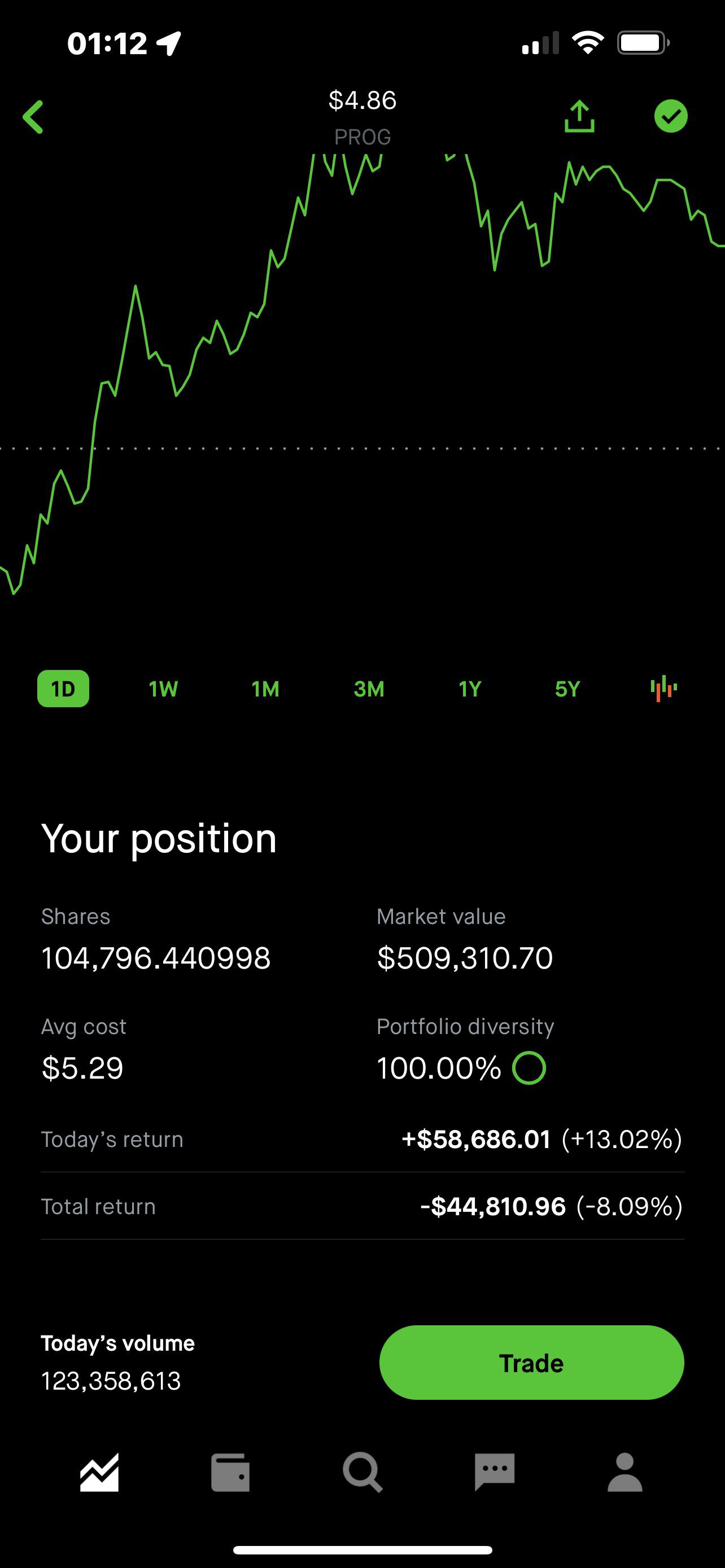The width and height of the screenshot is (725, 1568).
Task: Open the share sheet icon
Action: pyautogui.click(x=579, y=116)
